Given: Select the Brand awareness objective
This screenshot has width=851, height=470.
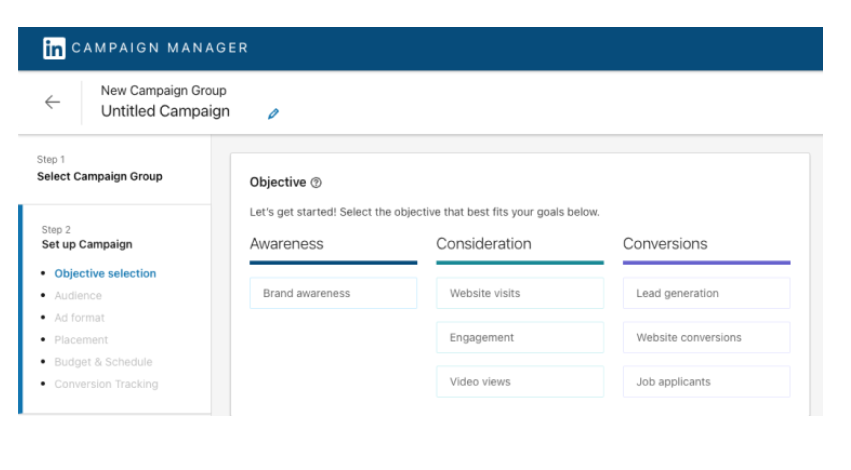Looking at the screenshot, I should click(333, 293).
